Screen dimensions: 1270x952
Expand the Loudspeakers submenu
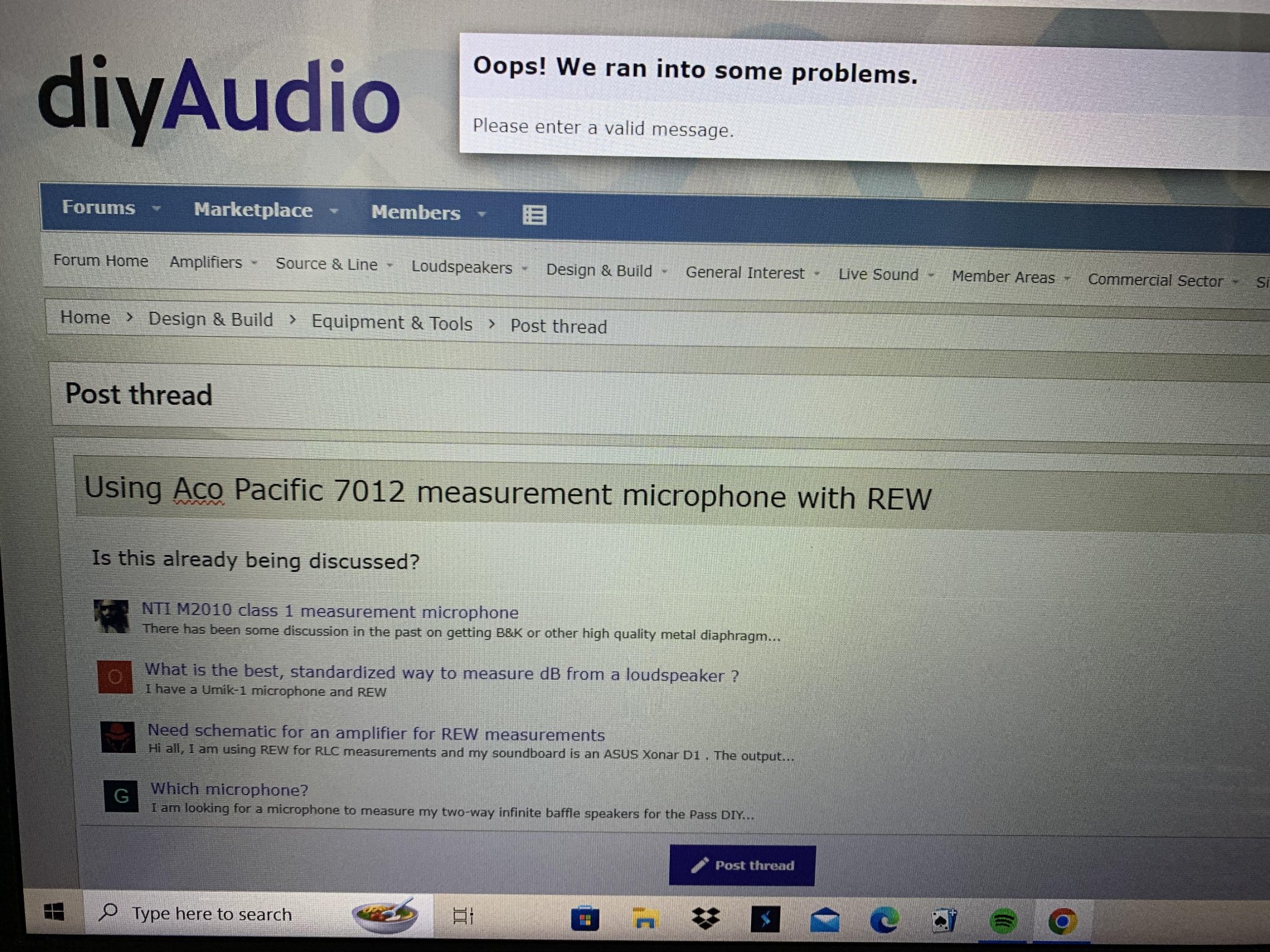525,268
